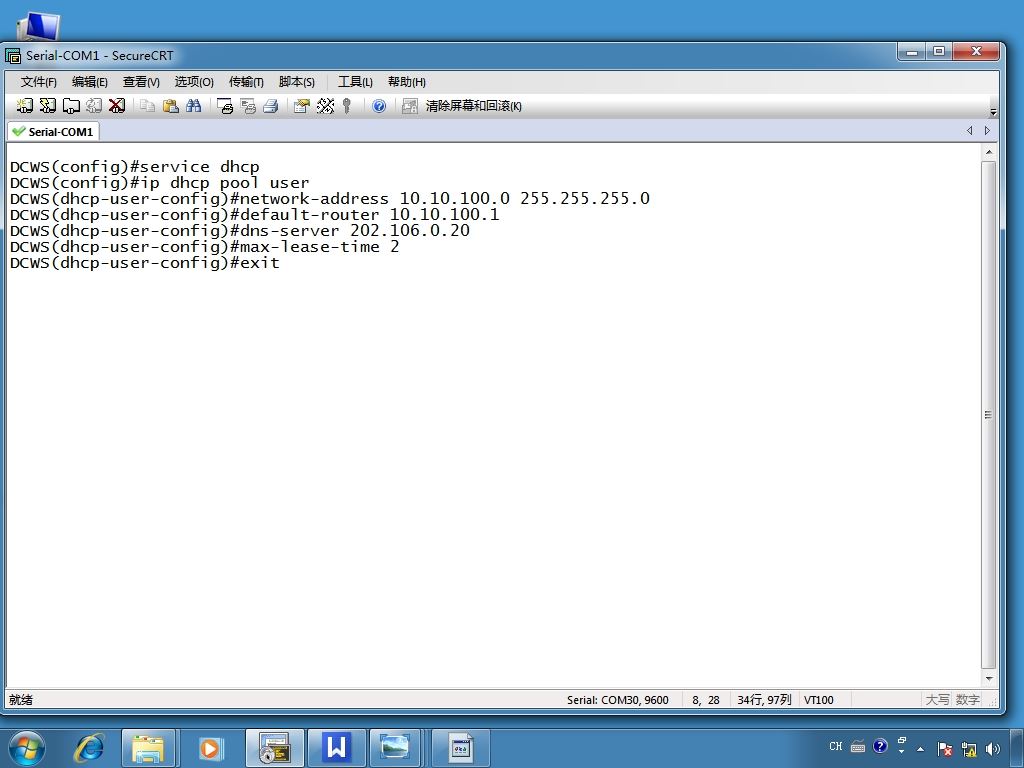
Task: Click the tray volume speaker icon
Action: coord(993,749)
